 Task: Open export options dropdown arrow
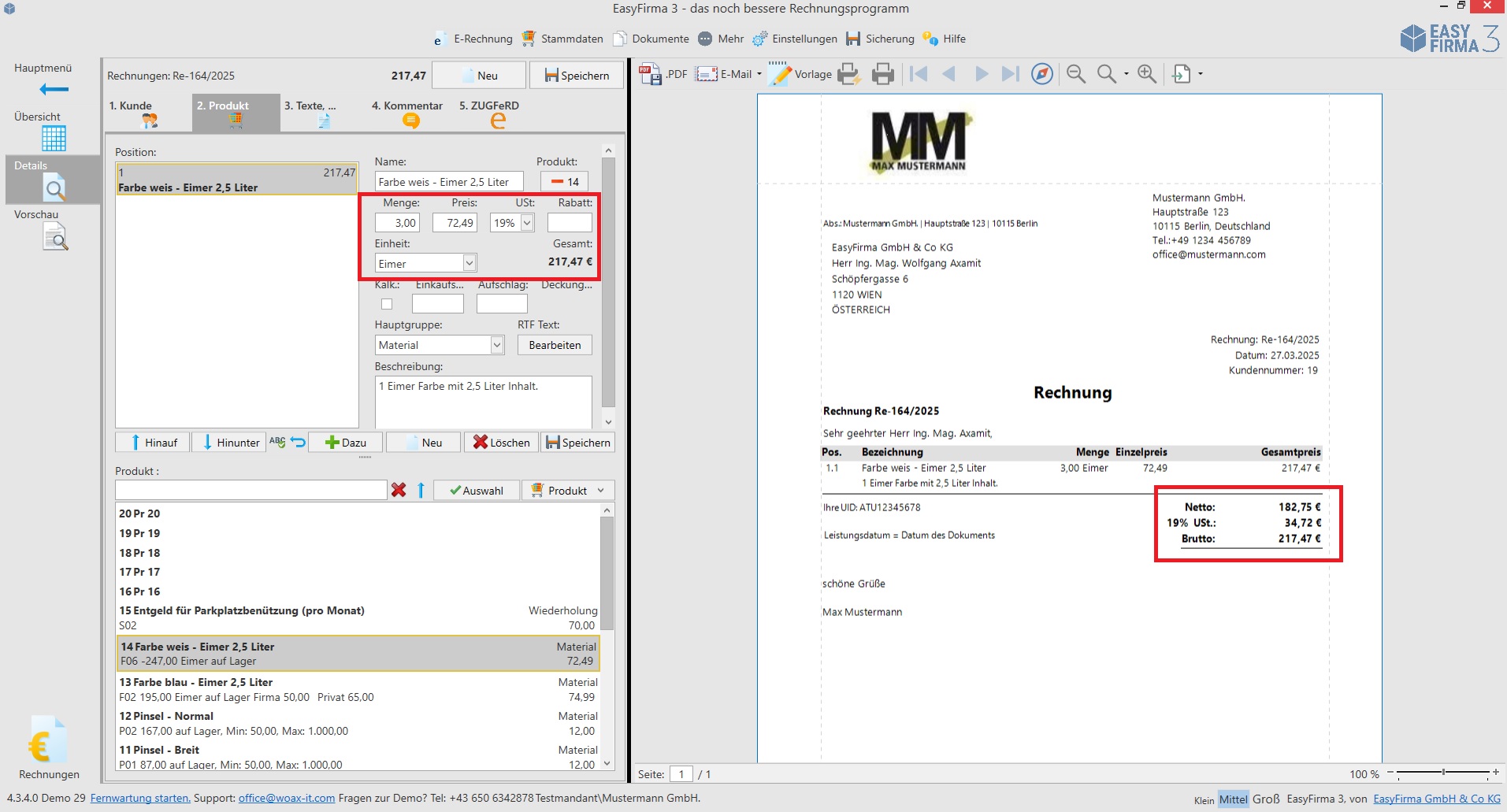click(1201, 74)
